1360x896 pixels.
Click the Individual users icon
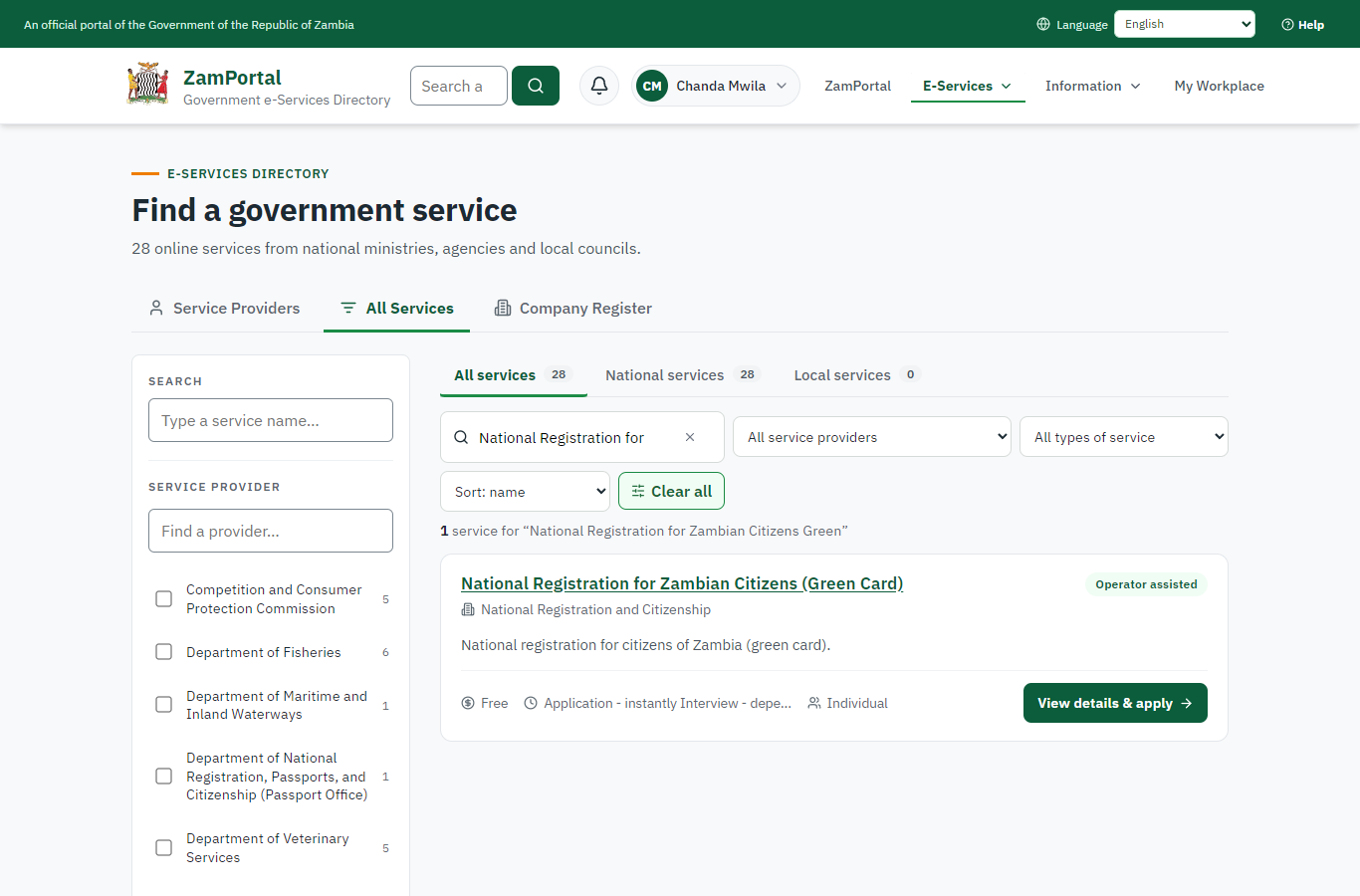tap(814, 703)
